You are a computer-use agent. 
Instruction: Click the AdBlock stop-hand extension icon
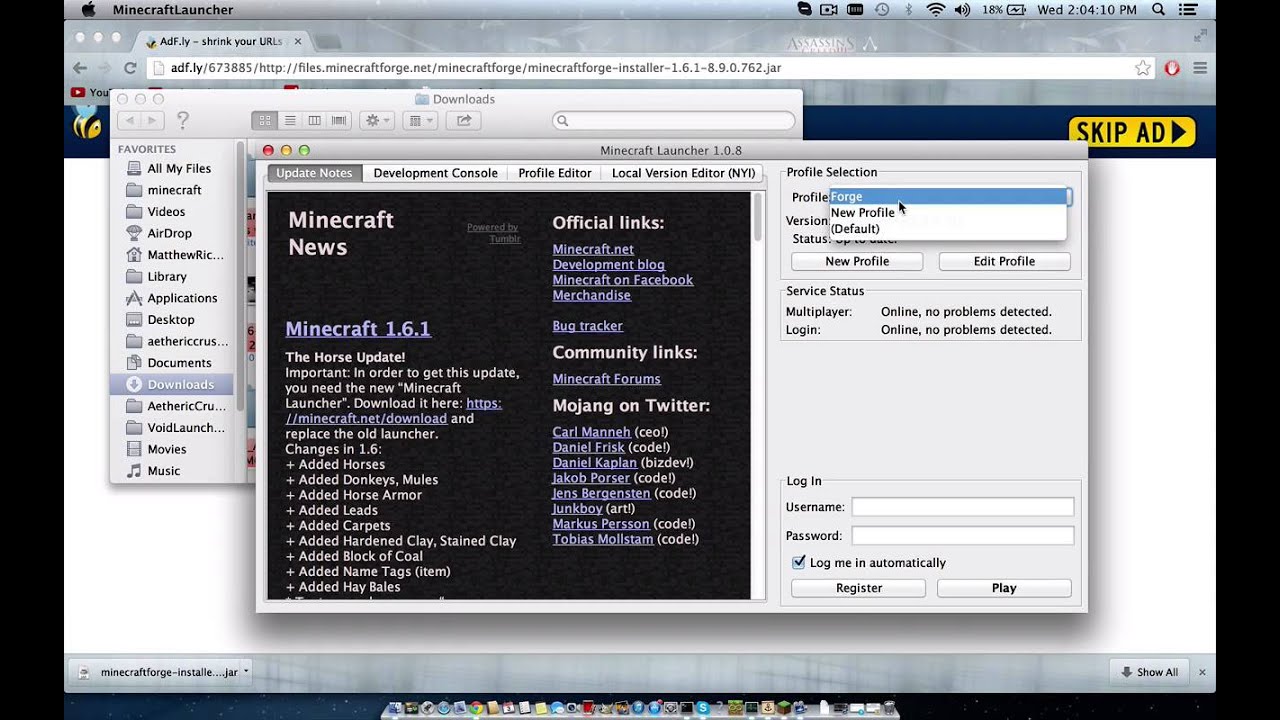[x=1172, y=68]
